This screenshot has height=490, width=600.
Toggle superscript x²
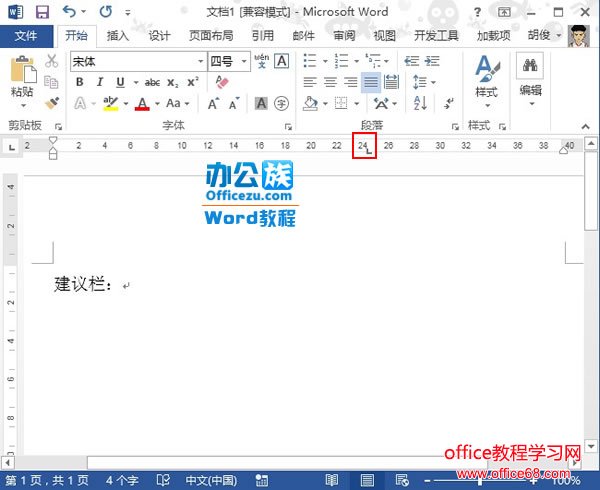pyautogui.click(x=193, y=82)
